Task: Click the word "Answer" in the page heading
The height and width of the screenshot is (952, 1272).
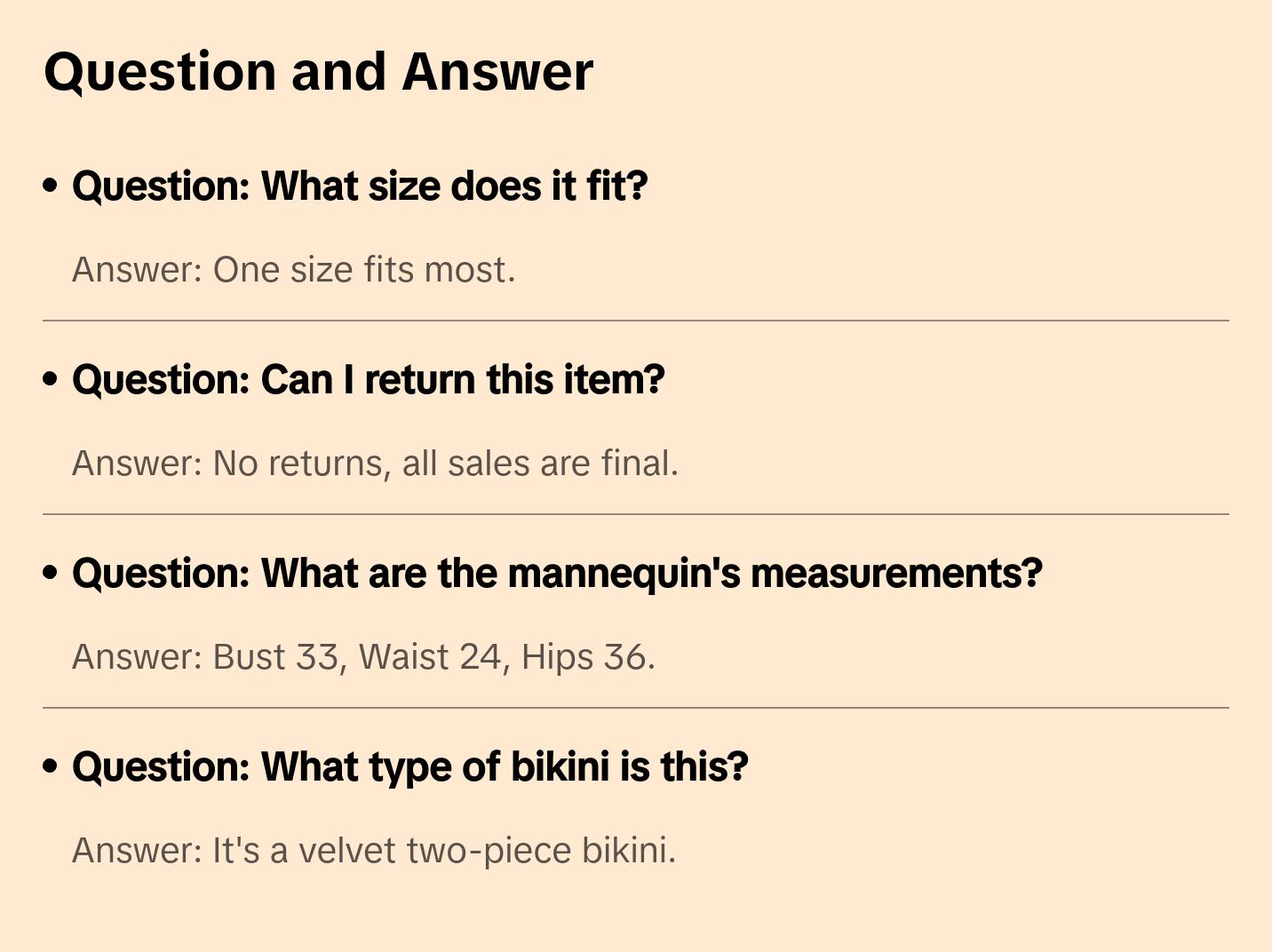Action: [x=497, y=72]
